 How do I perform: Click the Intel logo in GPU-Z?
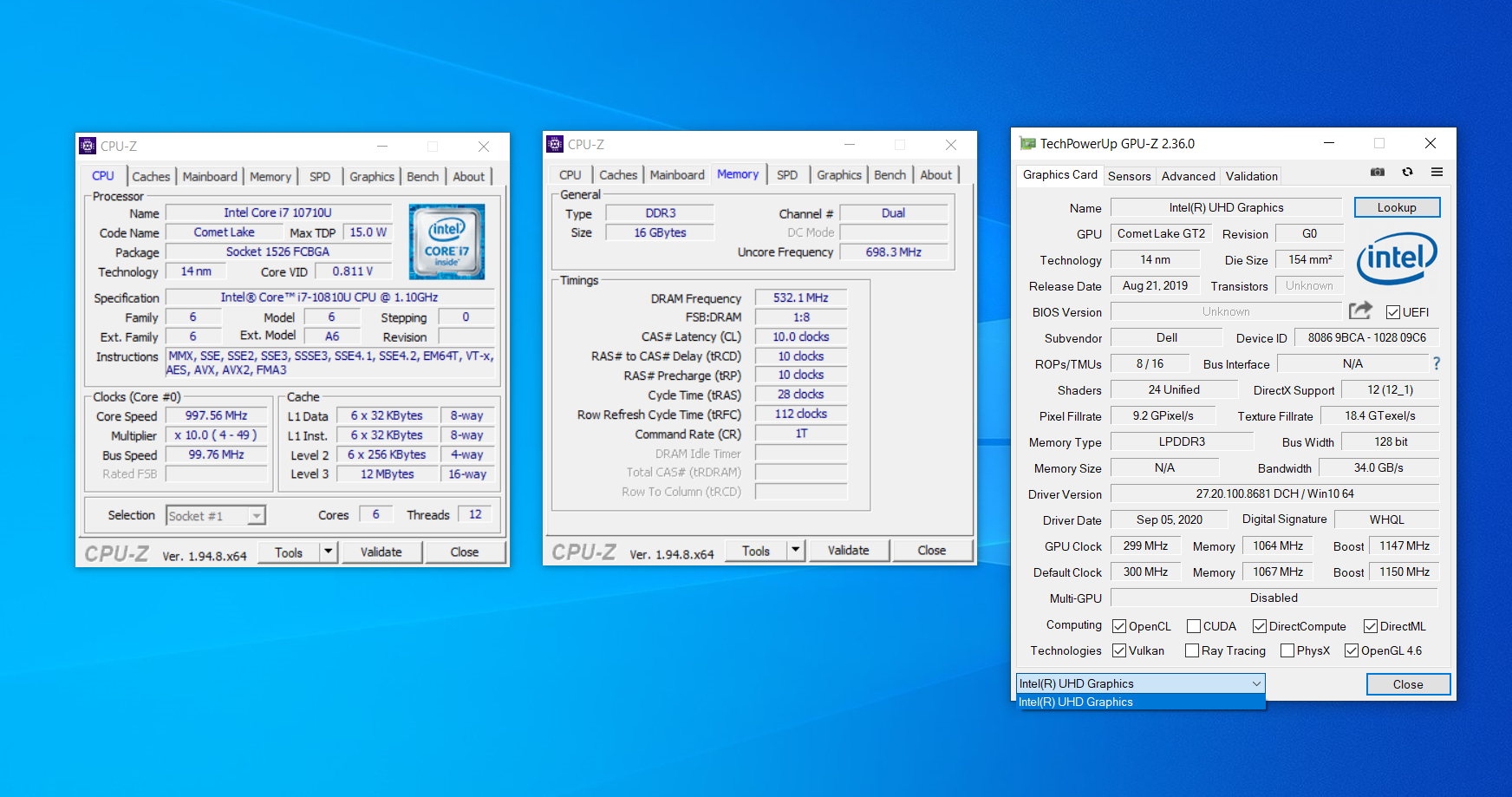[x=1397, y=259]
